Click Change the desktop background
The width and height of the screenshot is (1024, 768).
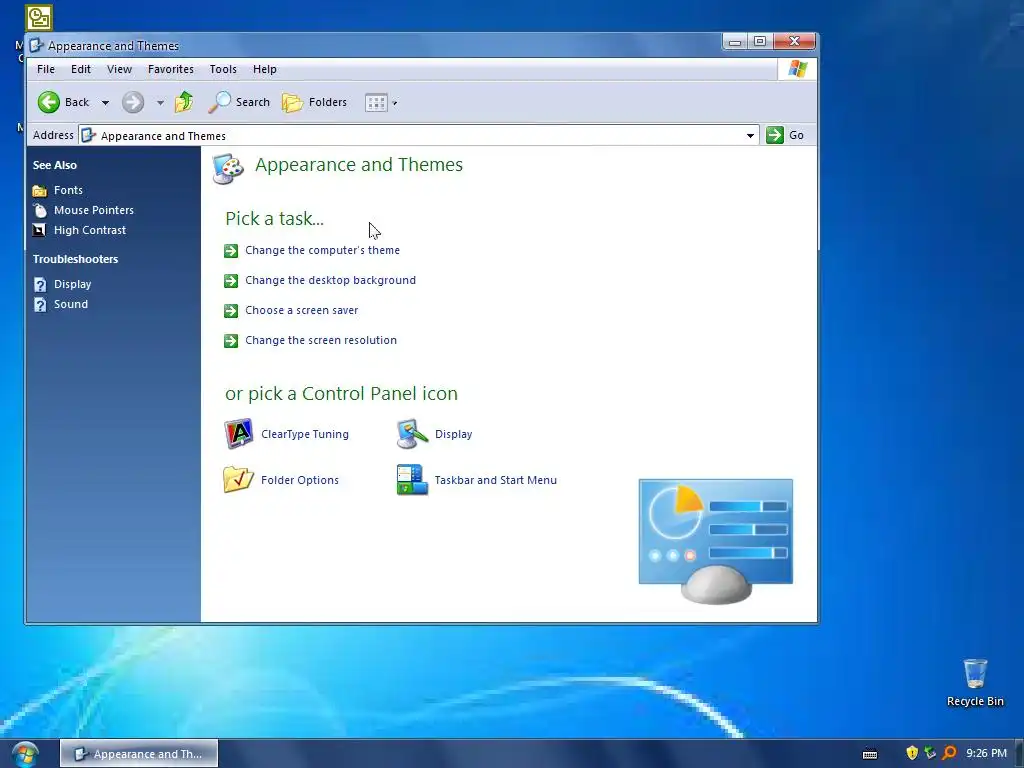tap(330, 280)
